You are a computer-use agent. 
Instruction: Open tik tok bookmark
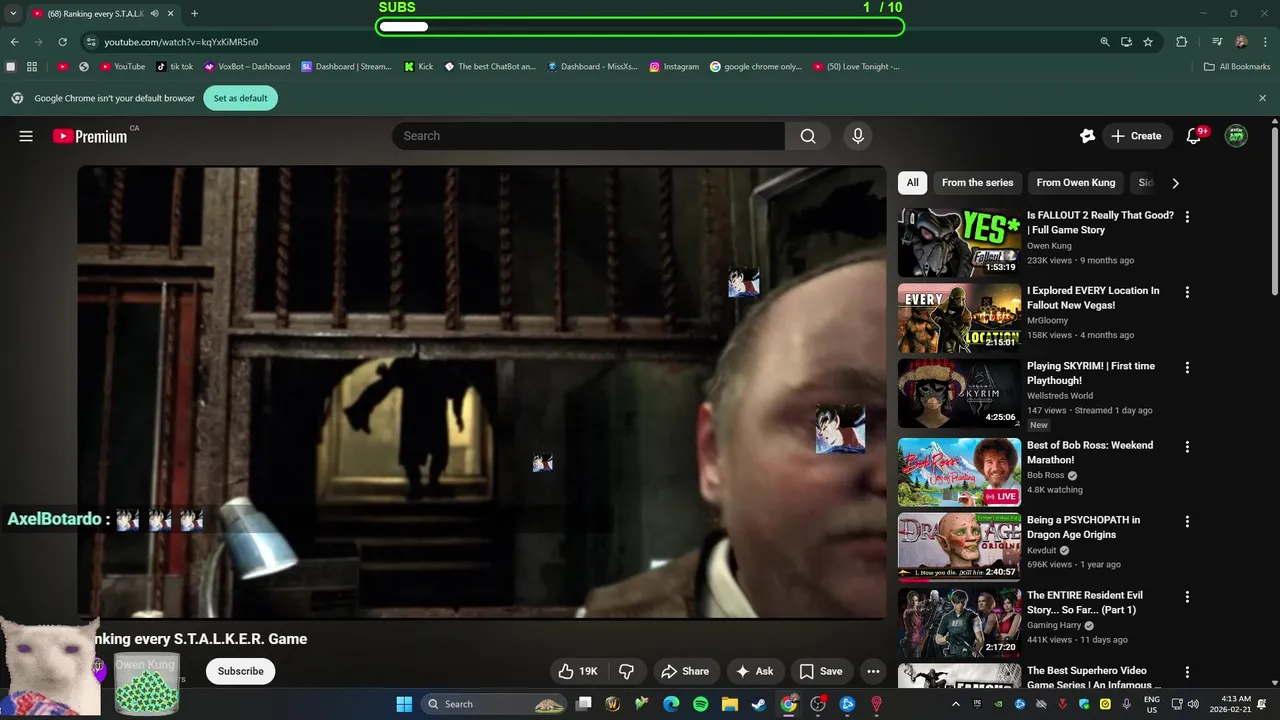pyautogui.click(x=175, y=67)
